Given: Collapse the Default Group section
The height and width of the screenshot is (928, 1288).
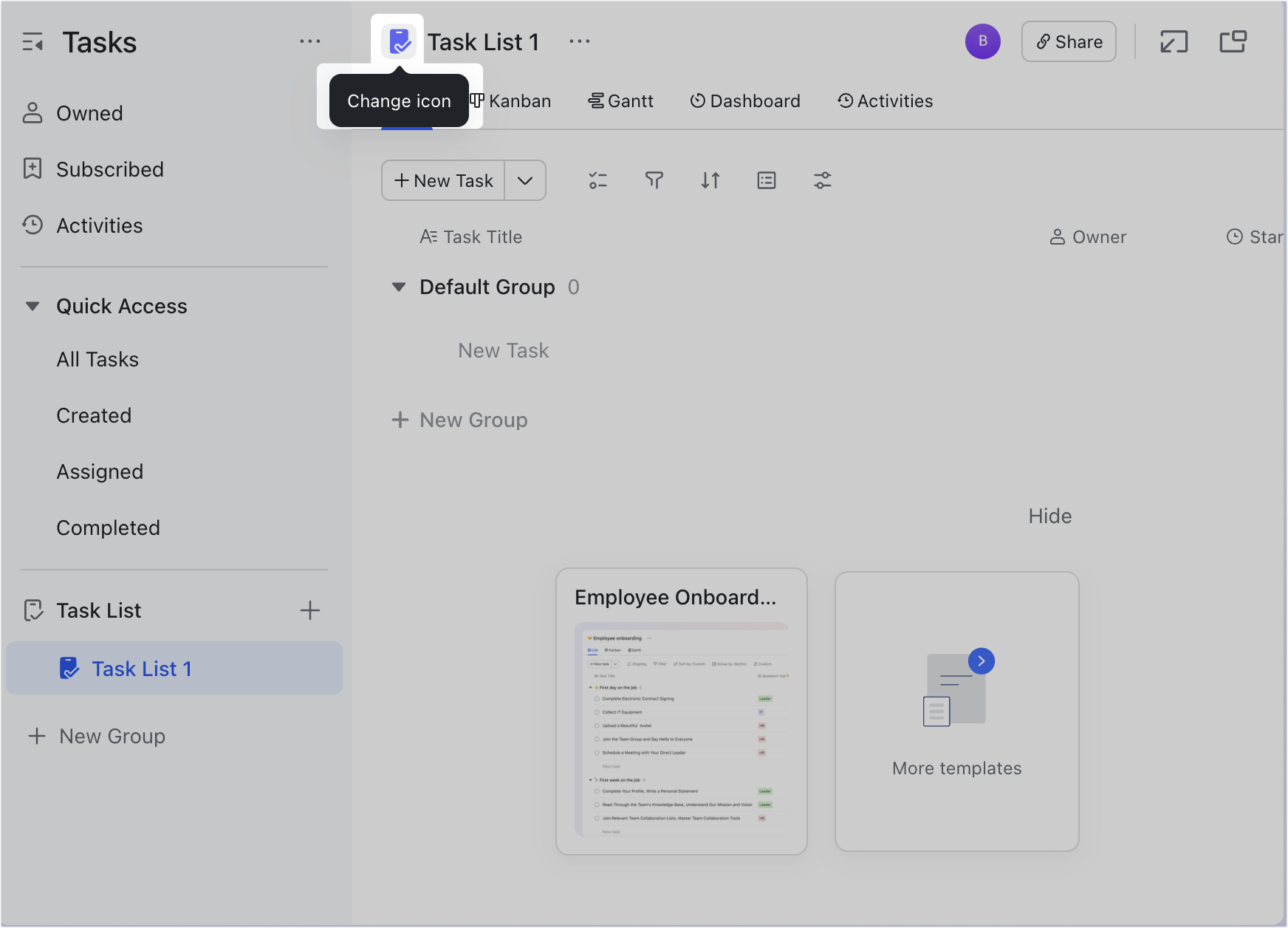Looking at the screenshot, I should [x=399, y=287].
